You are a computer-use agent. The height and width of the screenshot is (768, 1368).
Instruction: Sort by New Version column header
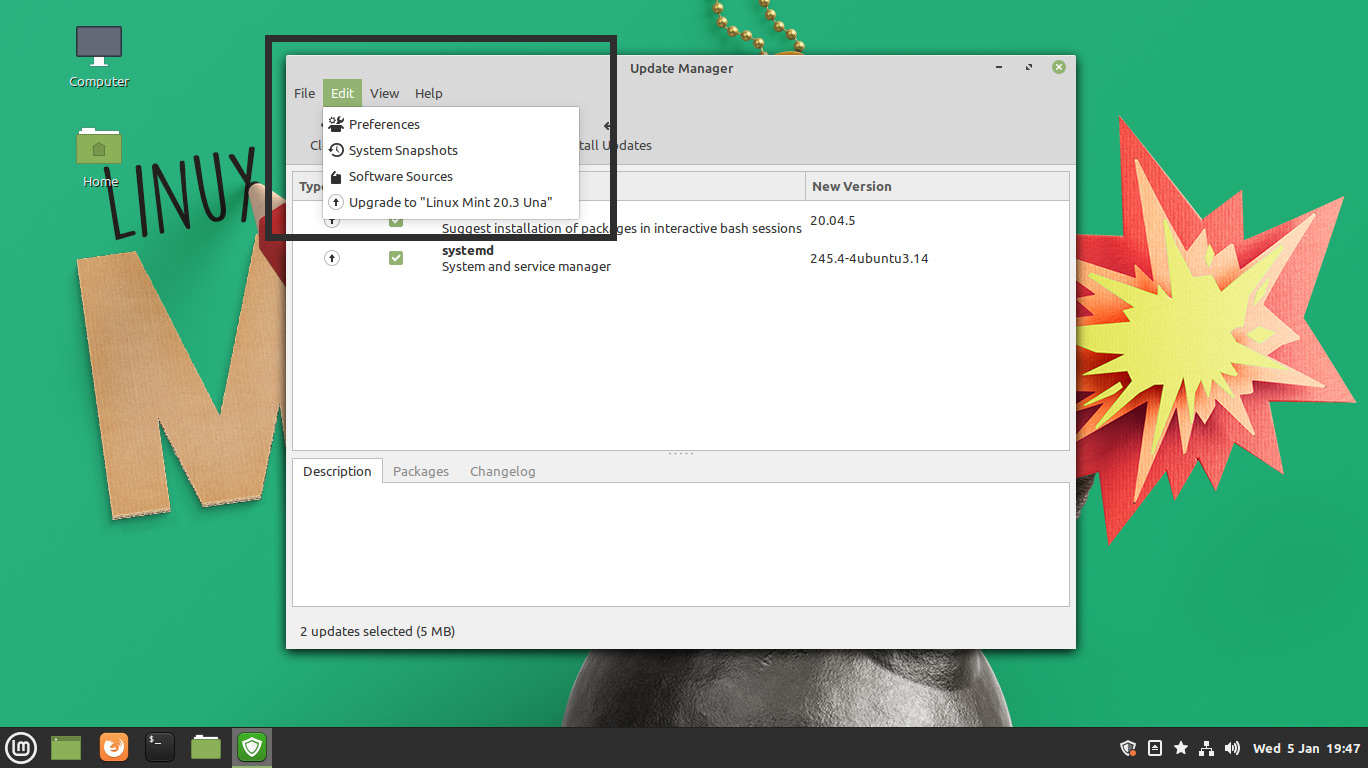point(937,186)
